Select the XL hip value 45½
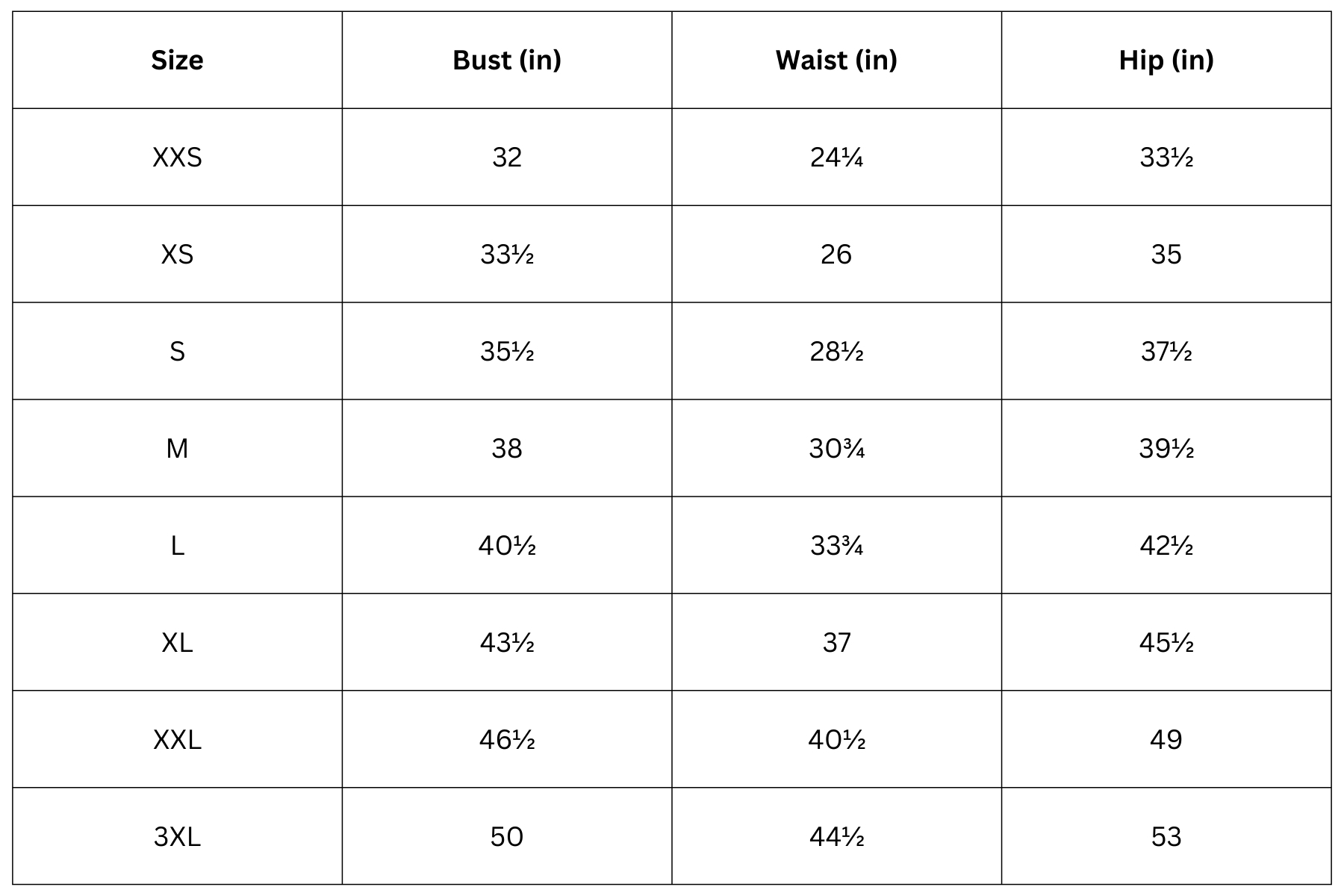 (1166, 642)
